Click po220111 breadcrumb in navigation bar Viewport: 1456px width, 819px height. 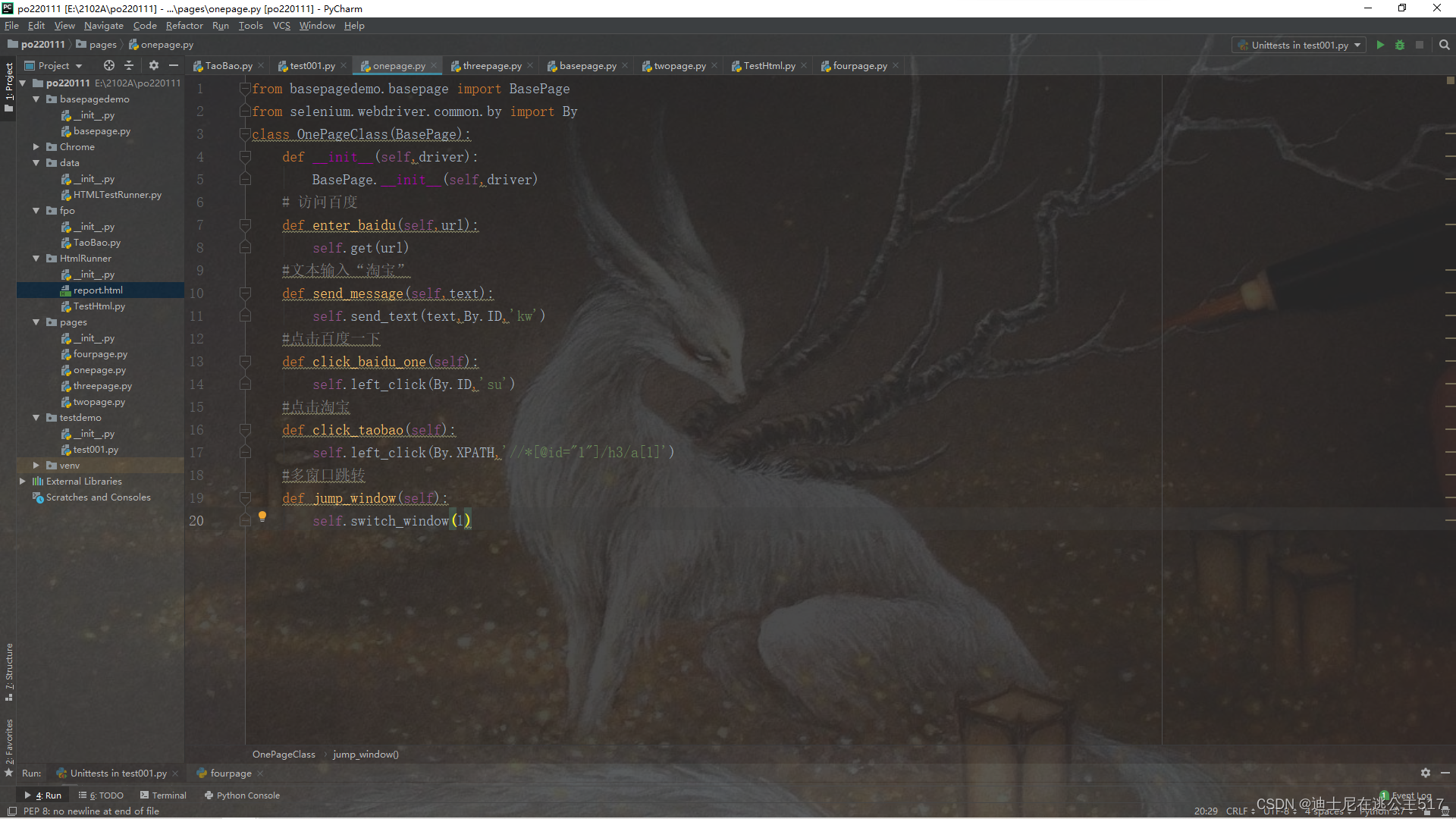tap(37, 45)
